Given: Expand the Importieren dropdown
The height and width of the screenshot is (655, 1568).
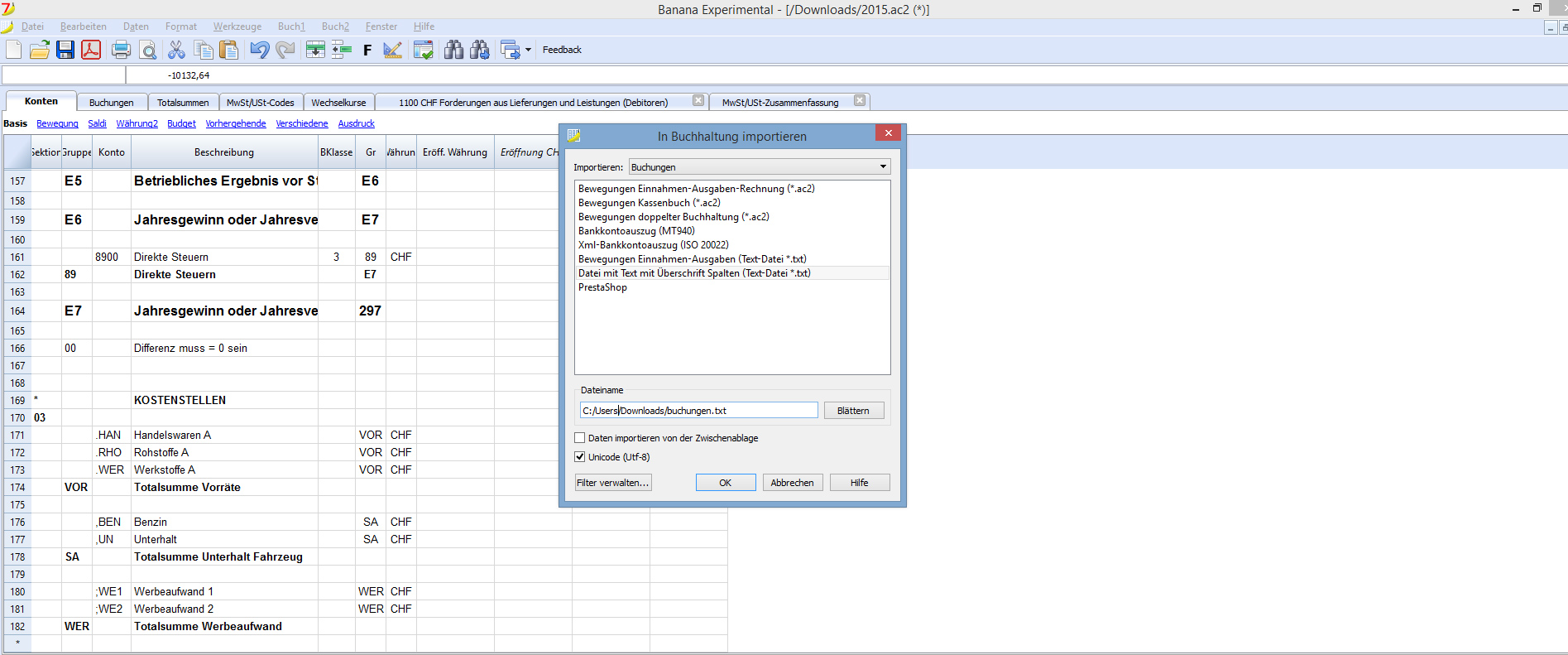Looking at the screenshot, I should tap(883, 167).
